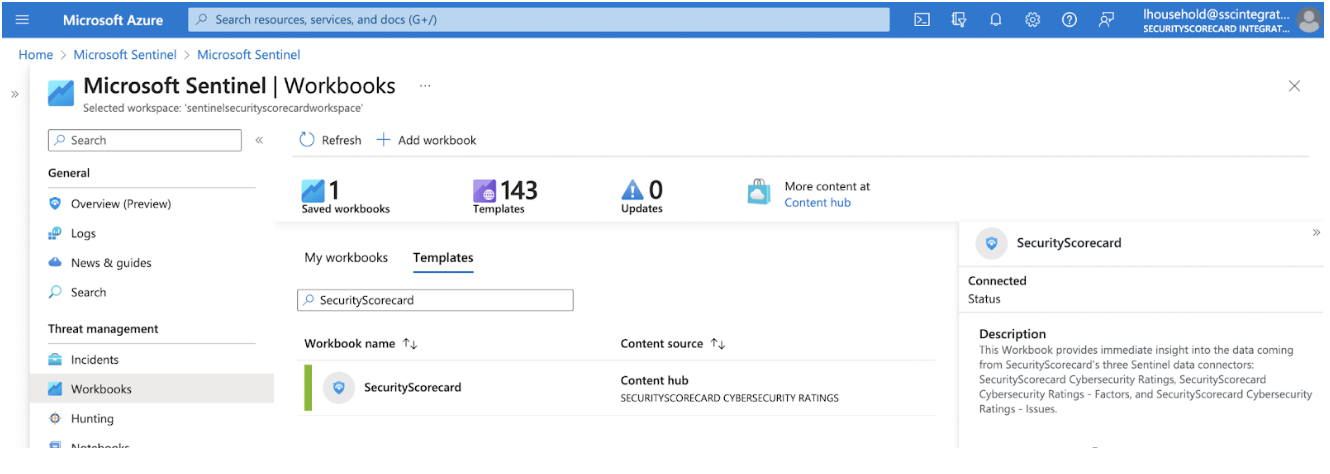1330x474 pixels.
Task: Click the Threat management section heading
Action: point(103,329)
